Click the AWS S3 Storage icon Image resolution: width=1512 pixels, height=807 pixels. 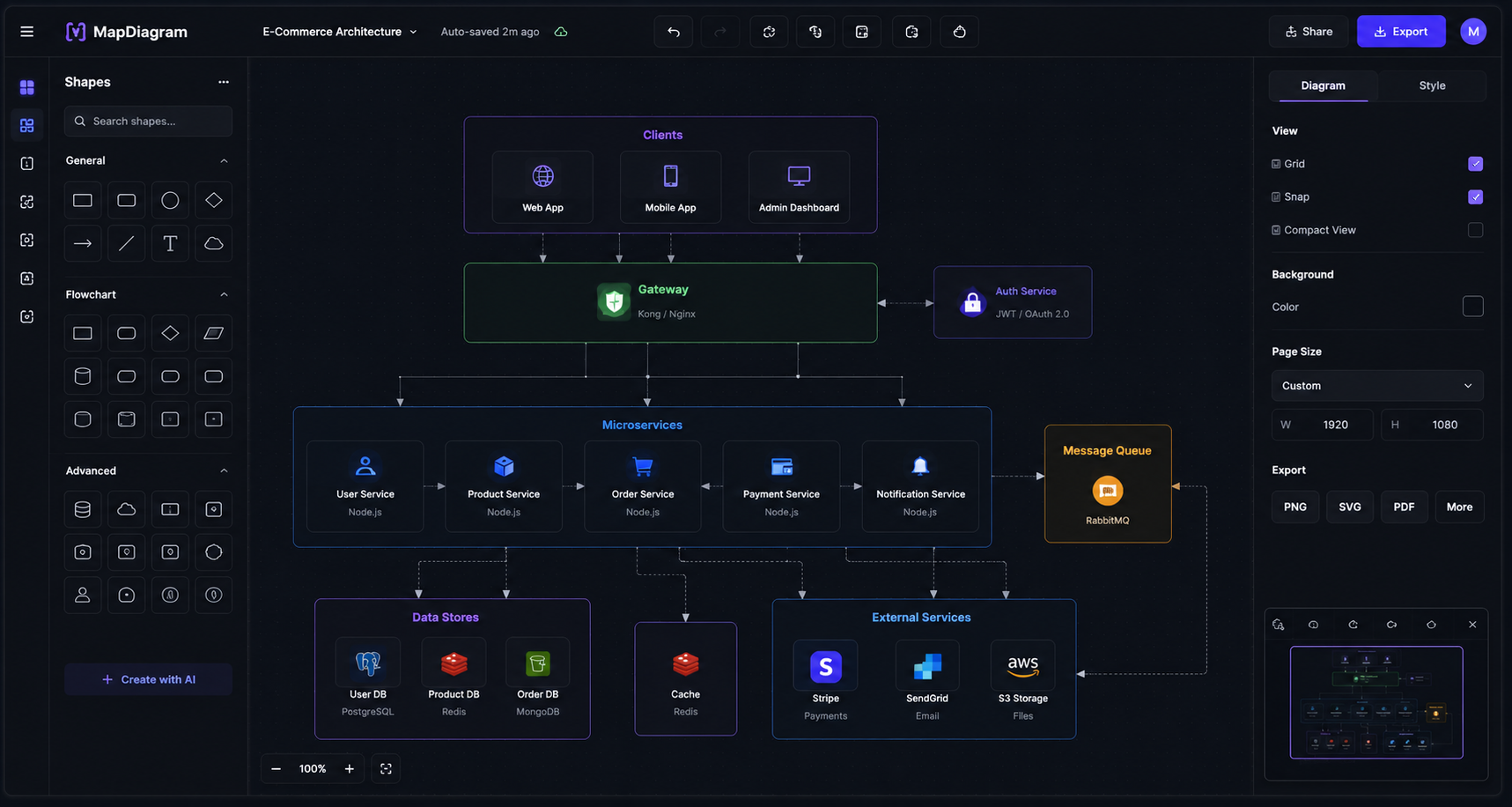[1023, 666]
